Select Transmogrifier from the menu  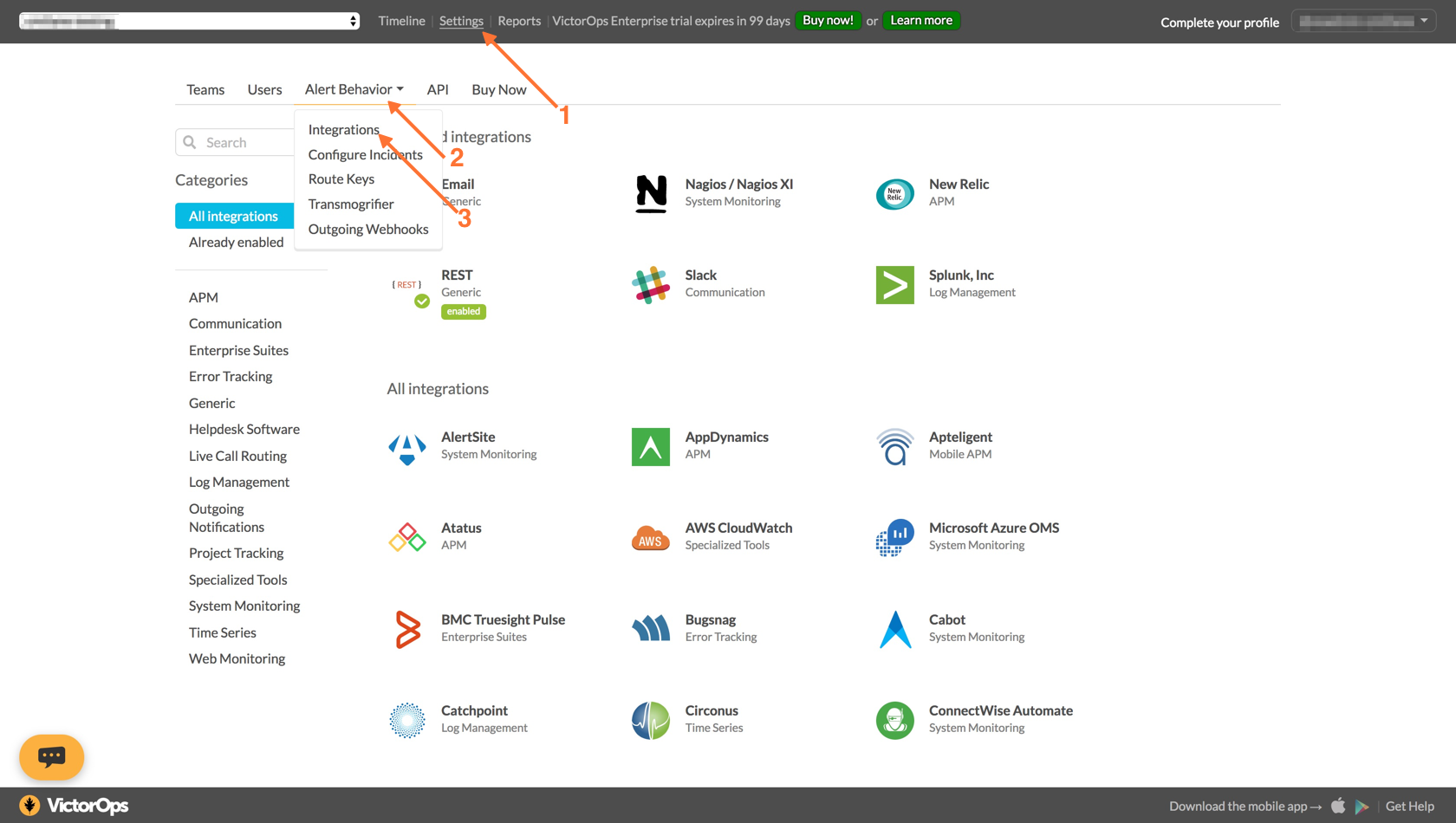coord(350,204)
